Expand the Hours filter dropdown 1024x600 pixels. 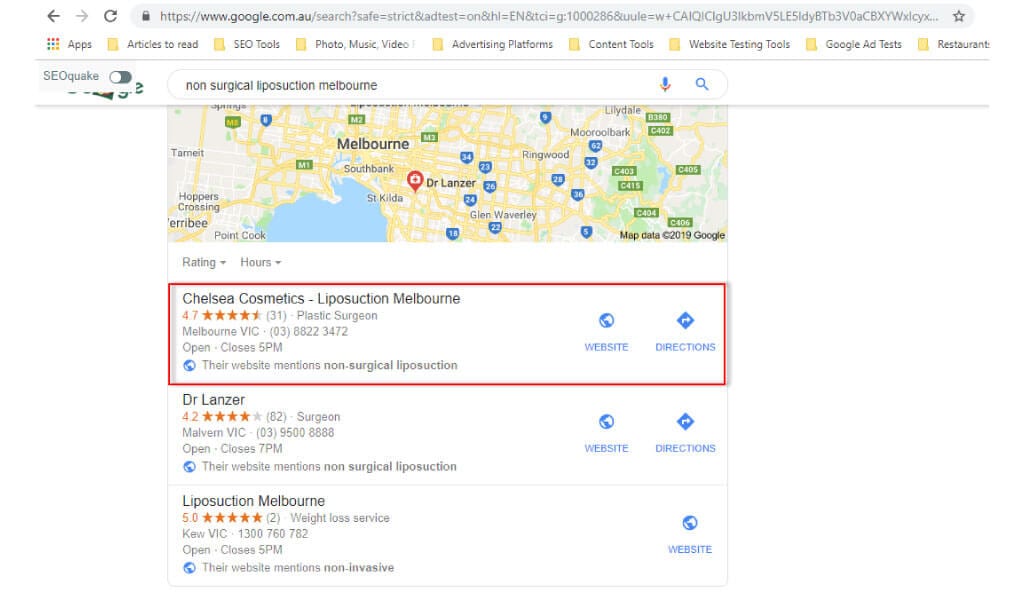click(261, 262)
